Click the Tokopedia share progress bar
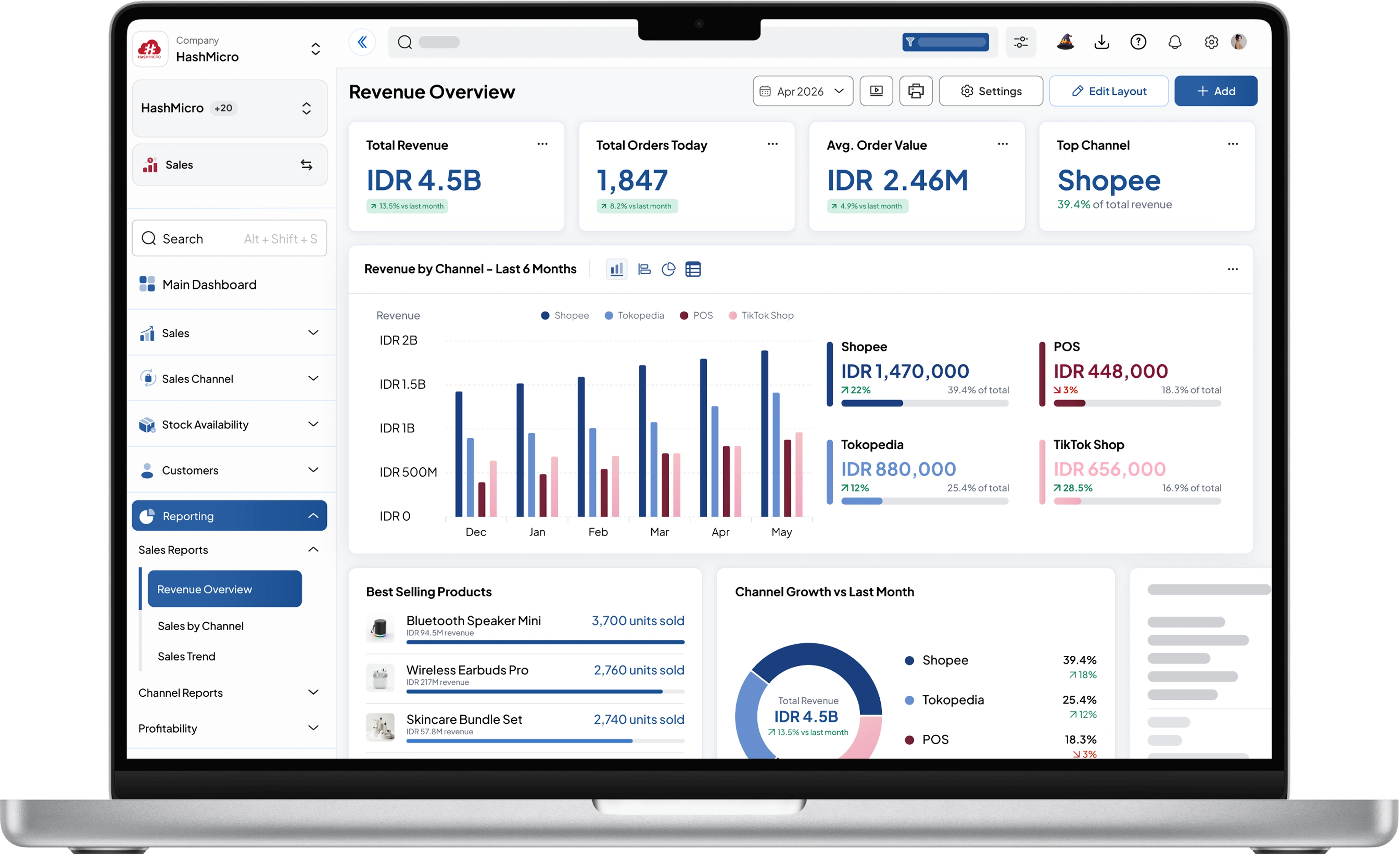 click(925, 502)
